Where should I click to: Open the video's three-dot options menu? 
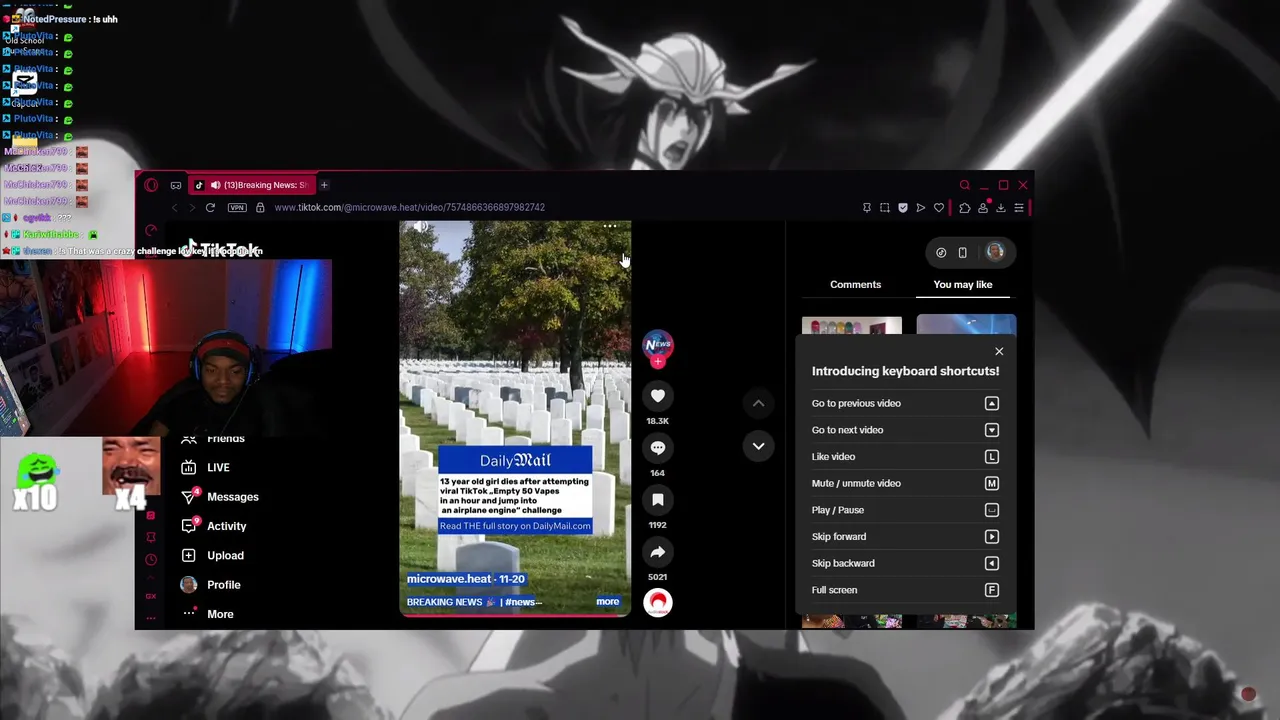[x=610, y=227]
